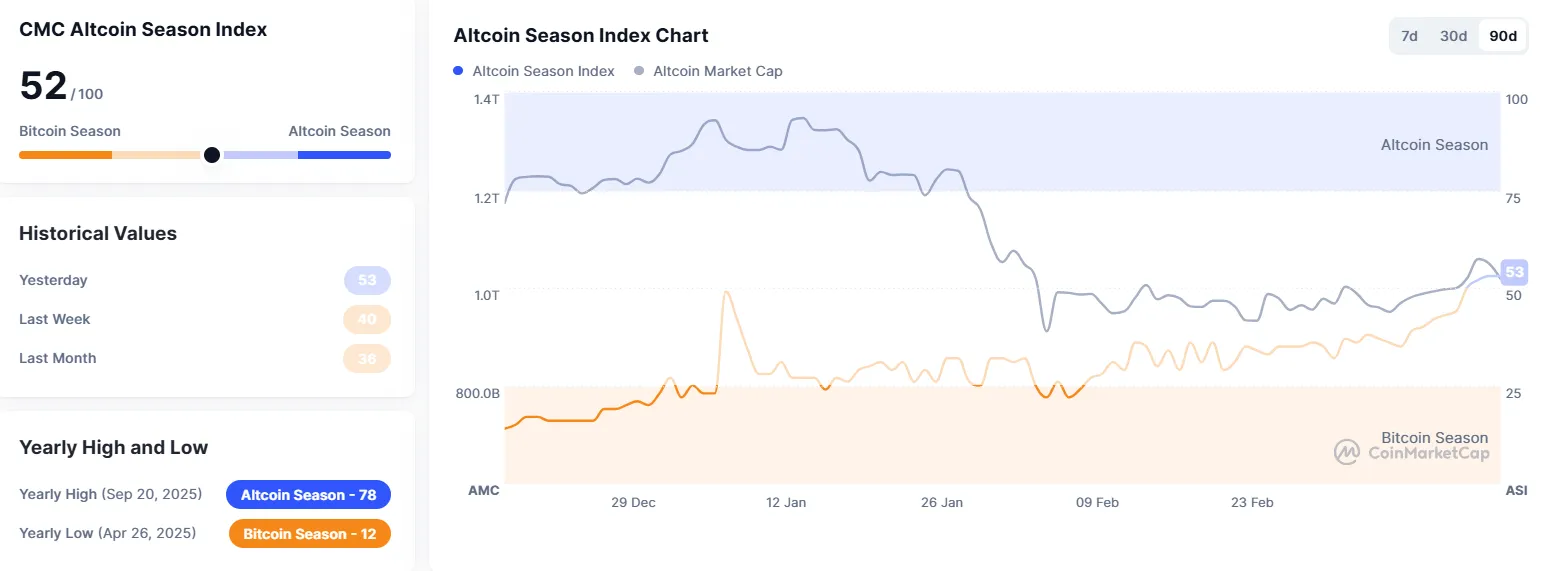1546x571 pixels.
Task: Click the Yesterday value badge 53
Action: (x=367, y=280)
